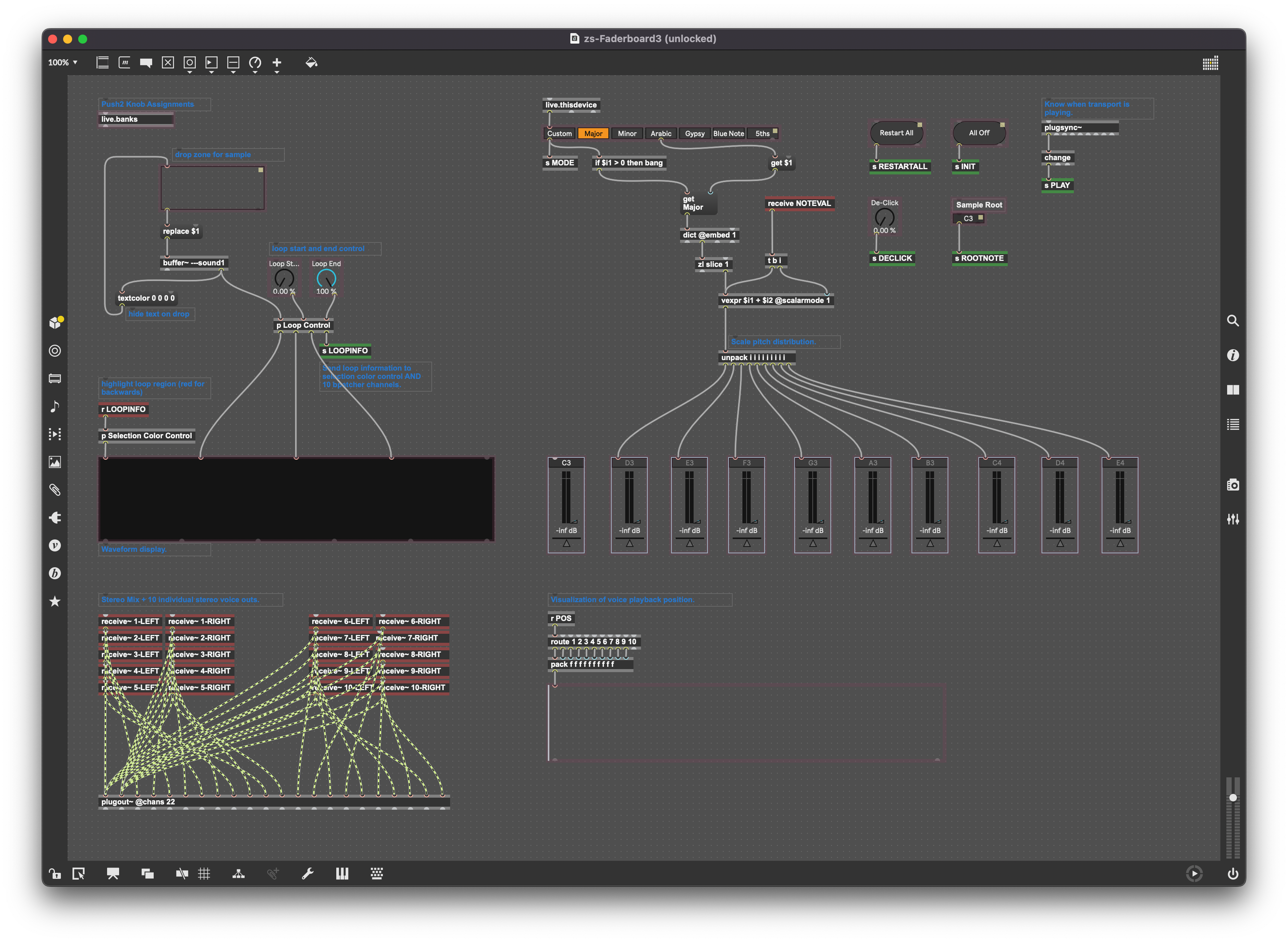Viewport: 1288px width, 942px height.
Task: Toggle the audio power button
Action: click(x=1233, y=874)
